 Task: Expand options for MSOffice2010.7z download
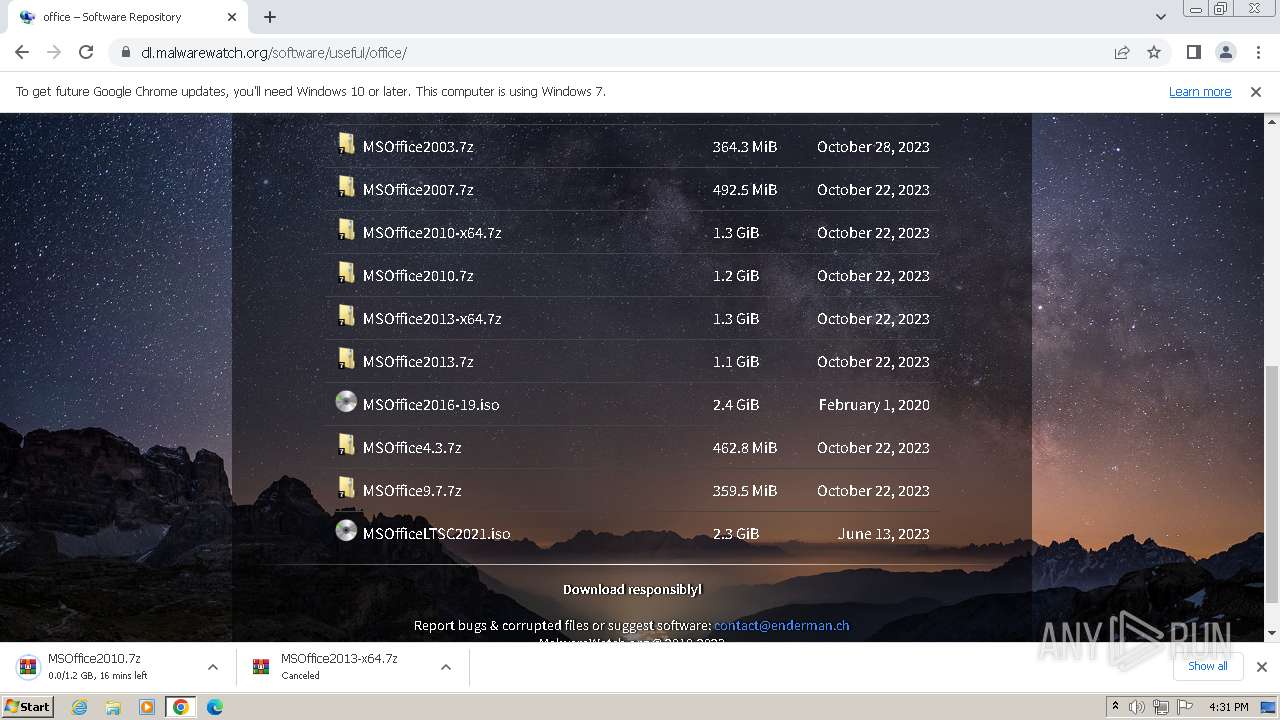pyautogui.click(x=213, y=667)
